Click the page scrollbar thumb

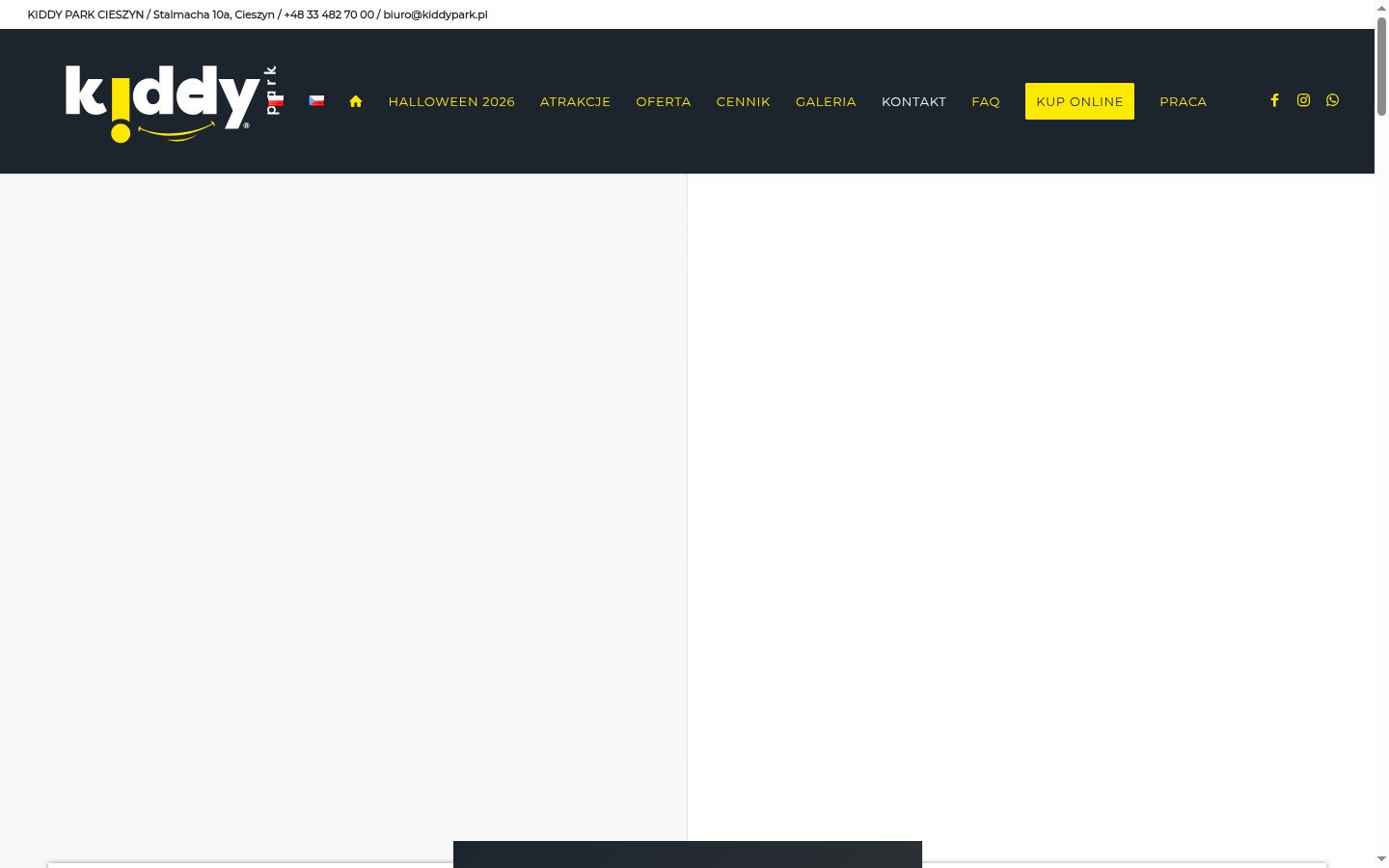click(1381, 67)
